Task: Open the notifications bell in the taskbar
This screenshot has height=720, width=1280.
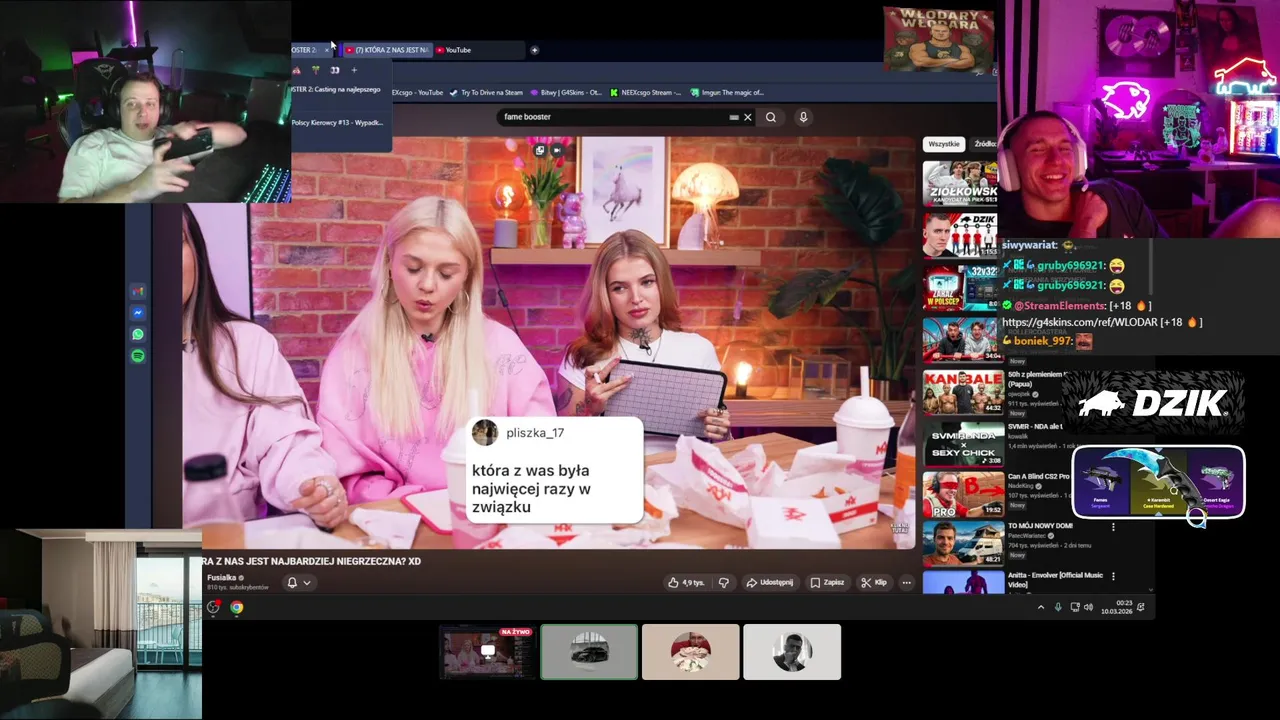Action: click(1141, 607)
